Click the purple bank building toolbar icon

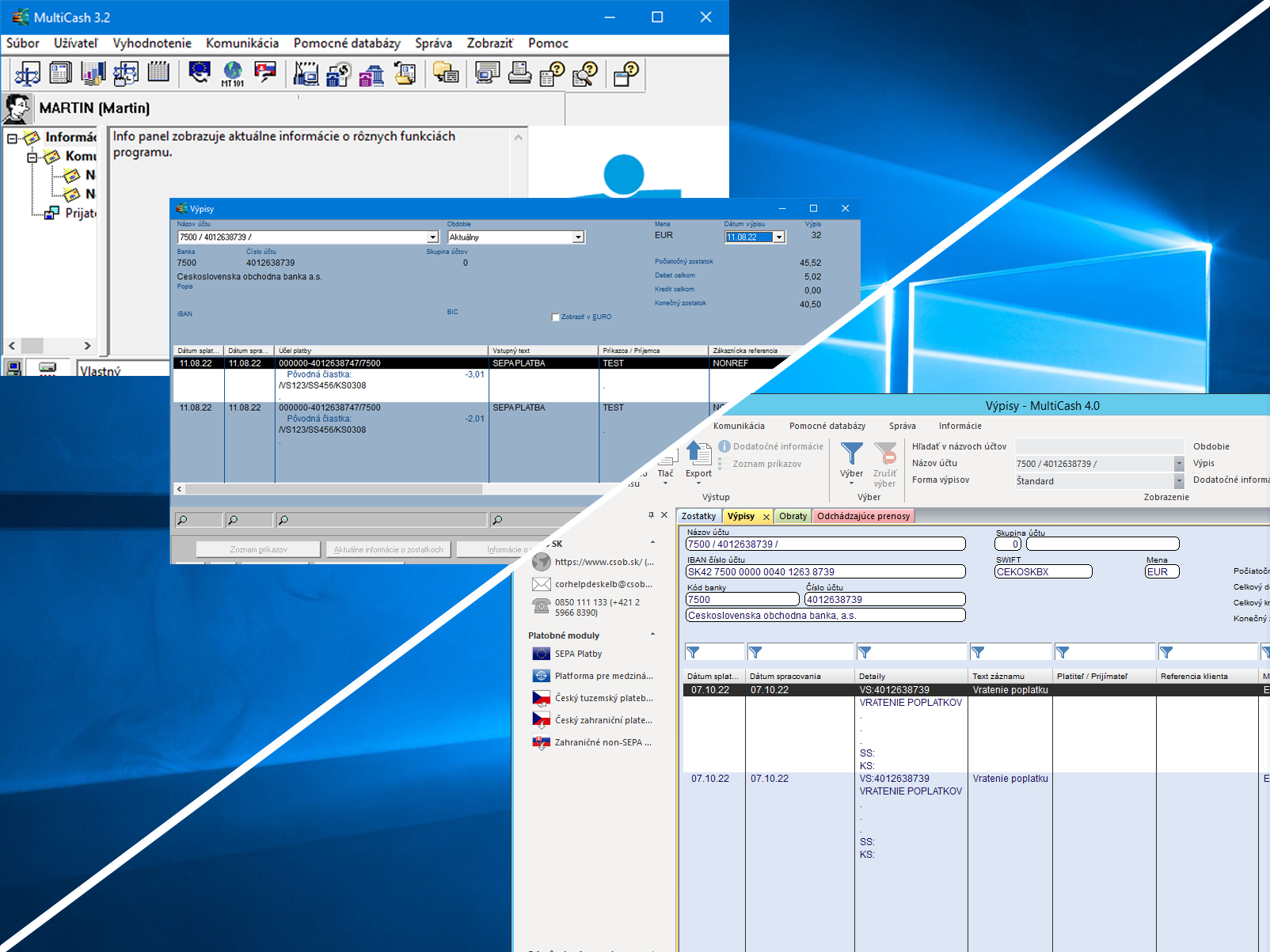371,75
